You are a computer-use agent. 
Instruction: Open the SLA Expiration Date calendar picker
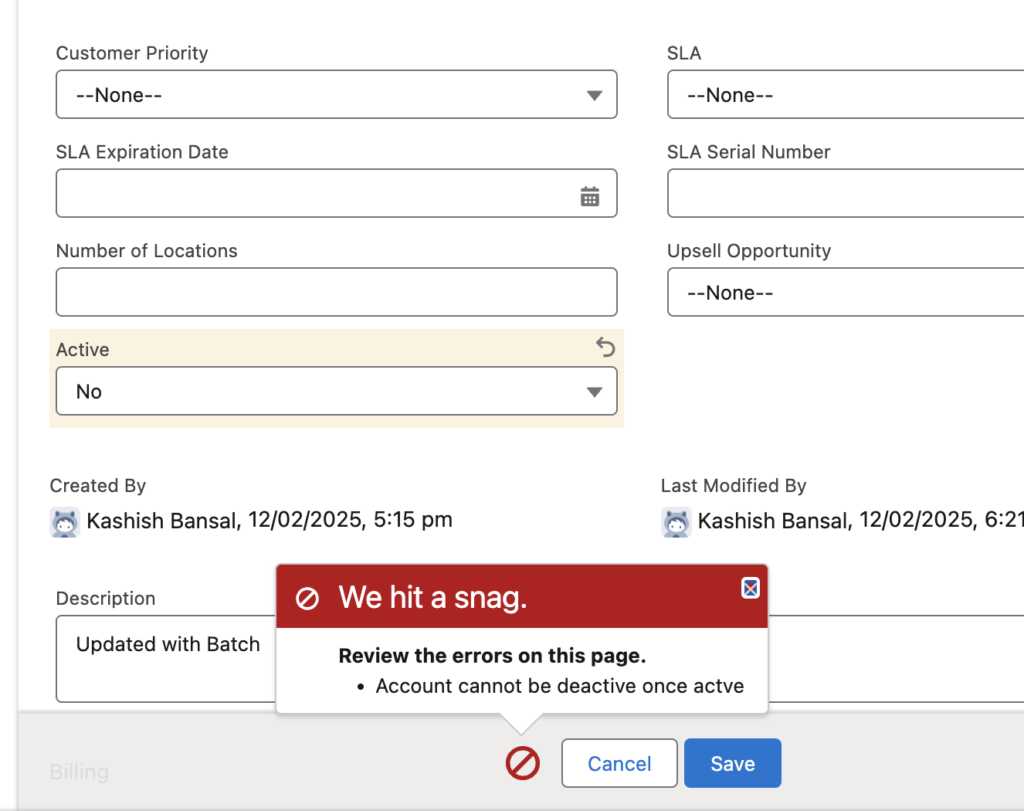point(590,196)
